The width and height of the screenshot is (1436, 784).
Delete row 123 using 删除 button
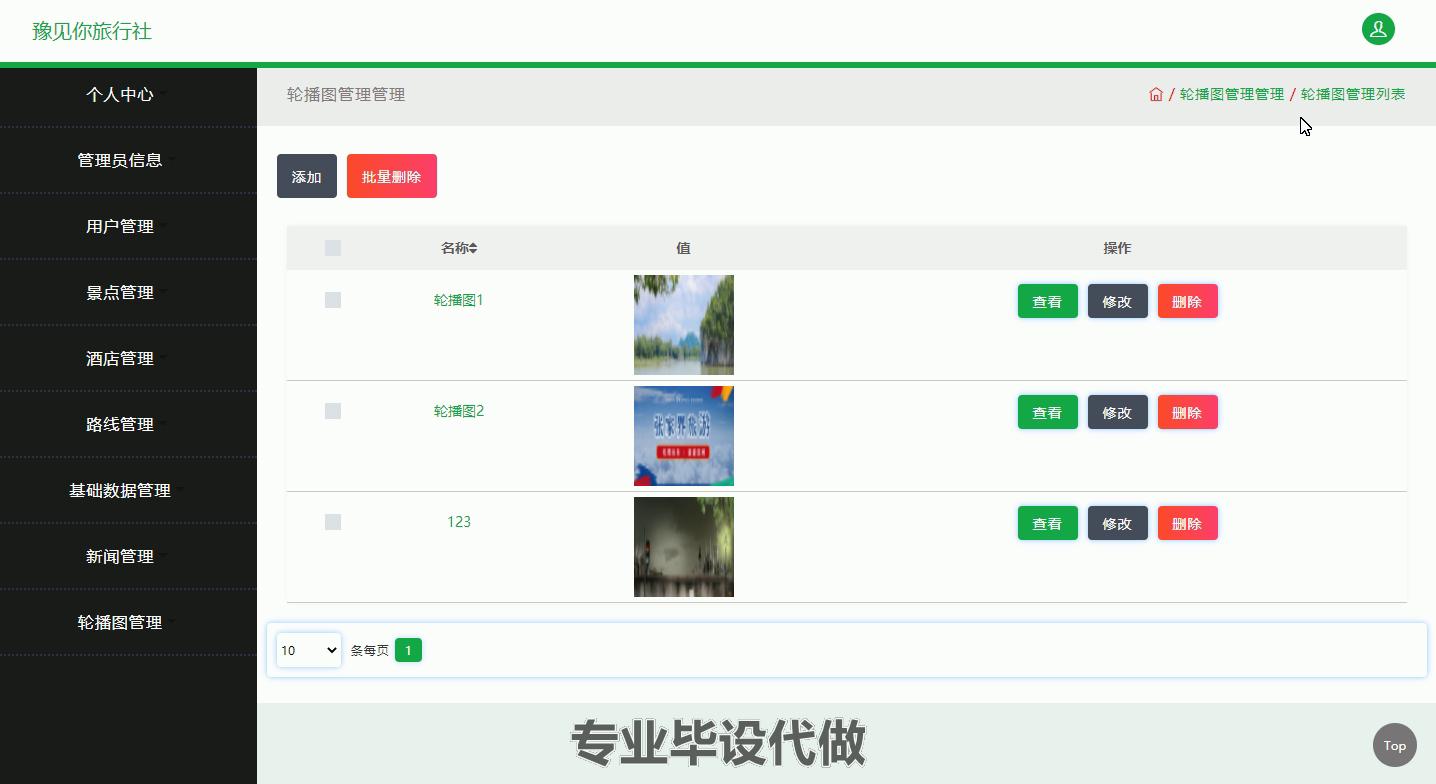1188,523
